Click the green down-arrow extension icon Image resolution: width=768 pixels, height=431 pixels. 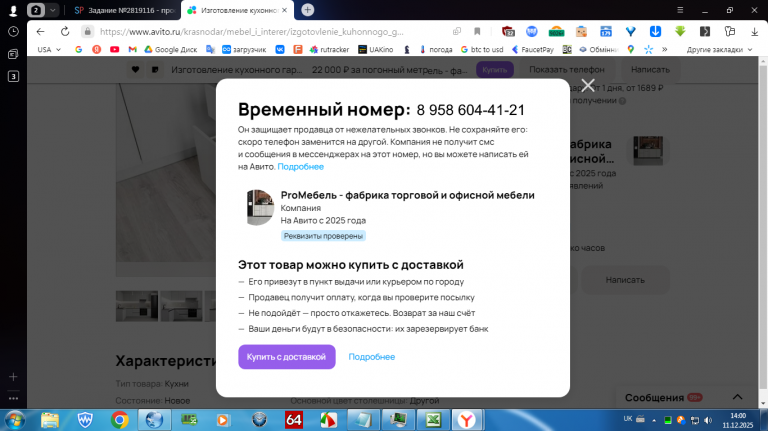[680, 31]
